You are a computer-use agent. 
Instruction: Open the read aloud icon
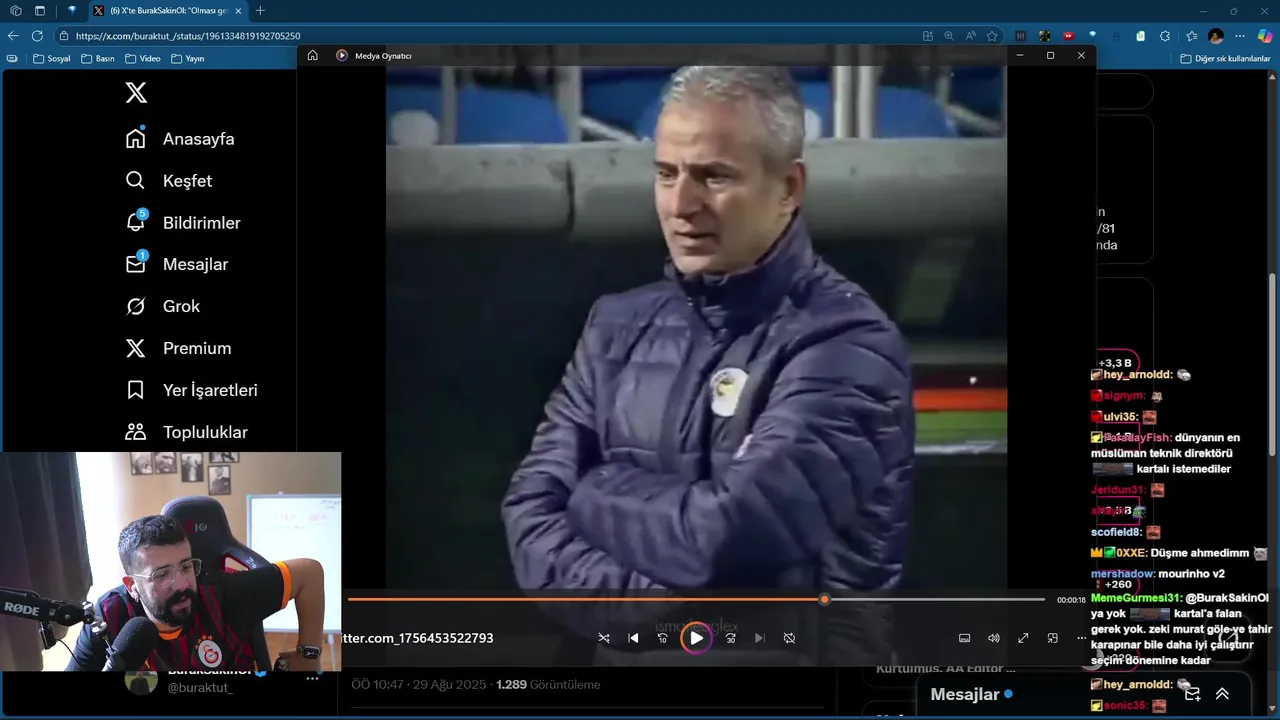tap(971, 36)
